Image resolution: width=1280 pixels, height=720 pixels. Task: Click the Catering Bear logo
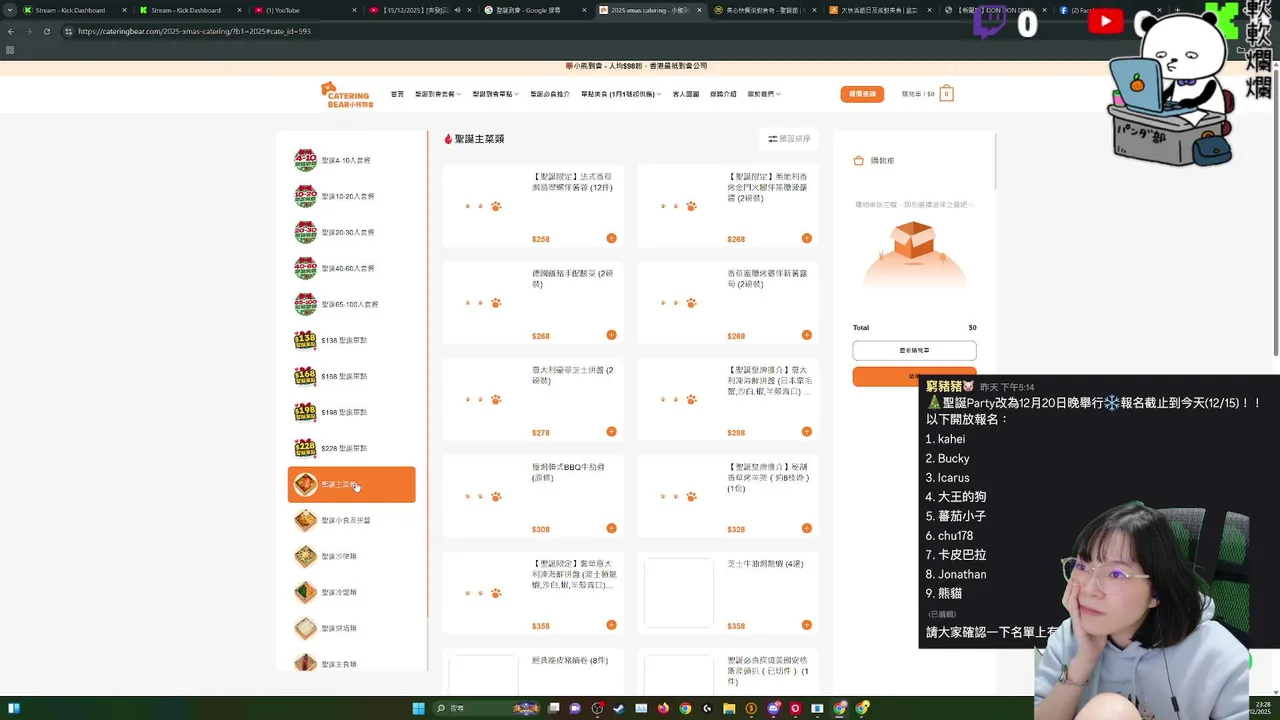[x=347, y=94]
